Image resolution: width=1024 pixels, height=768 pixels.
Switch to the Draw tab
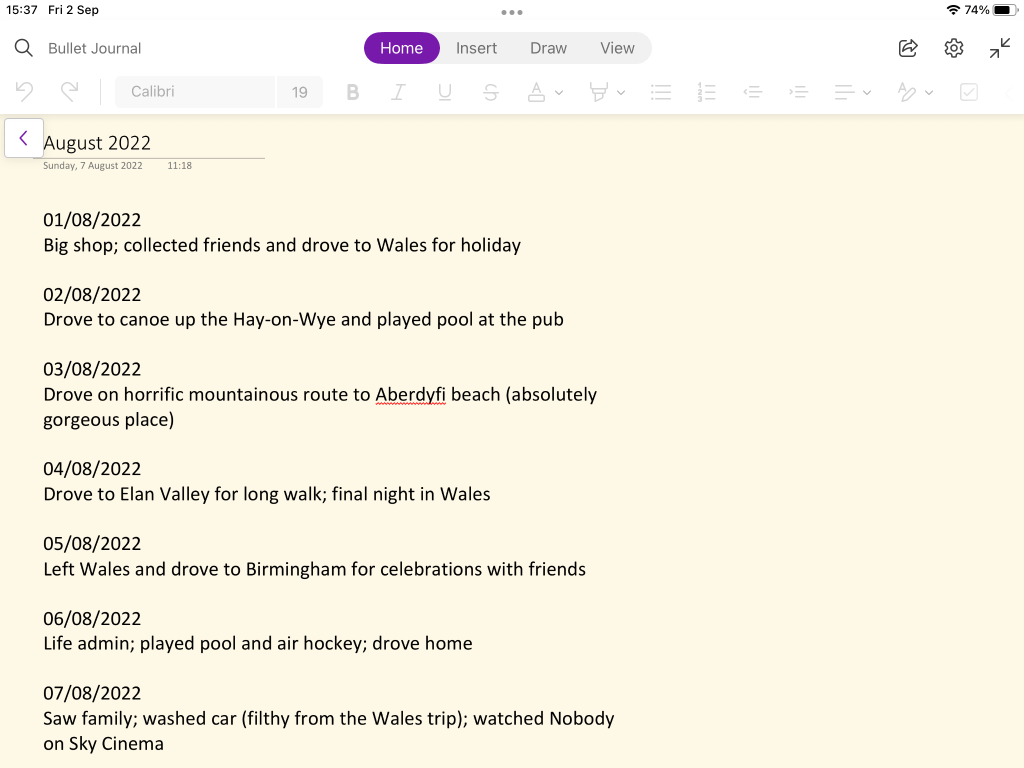pos(548,48)
